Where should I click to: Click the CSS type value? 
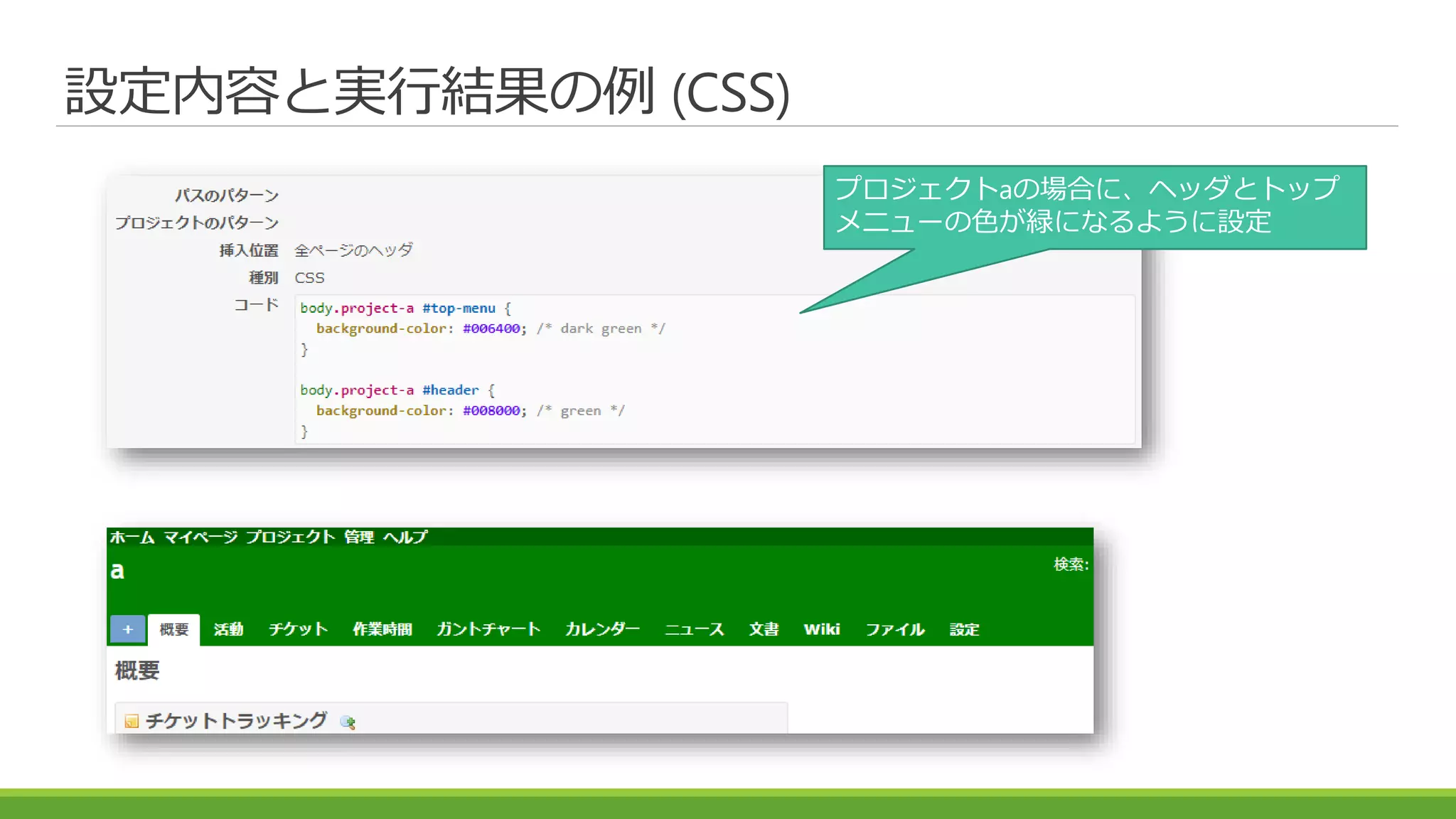click(x=309, y=278)
